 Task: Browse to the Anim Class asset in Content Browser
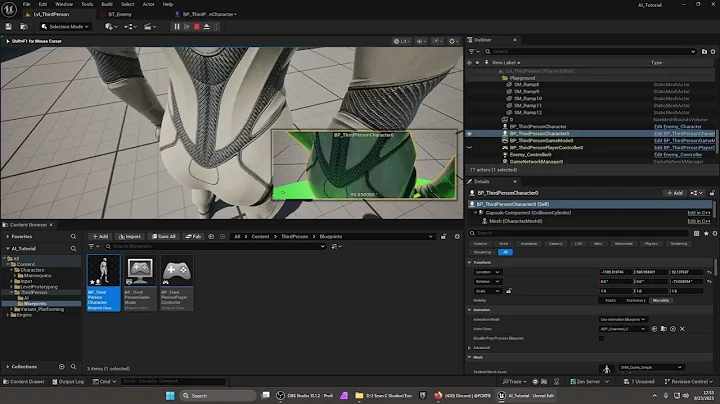click(x=664, y=329)
